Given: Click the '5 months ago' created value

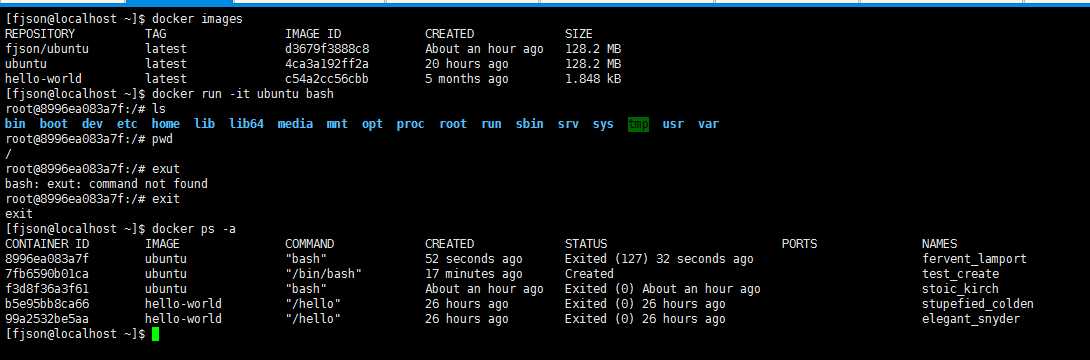Looking at the screenshot, I should (466, 79).
